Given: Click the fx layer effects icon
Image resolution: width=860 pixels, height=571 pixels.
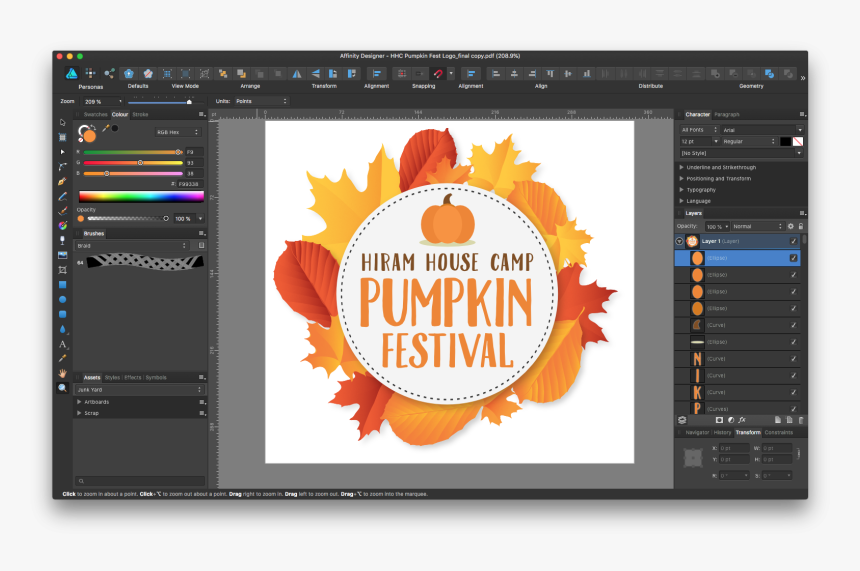Looking at the screenshot, I should point(742,420).
